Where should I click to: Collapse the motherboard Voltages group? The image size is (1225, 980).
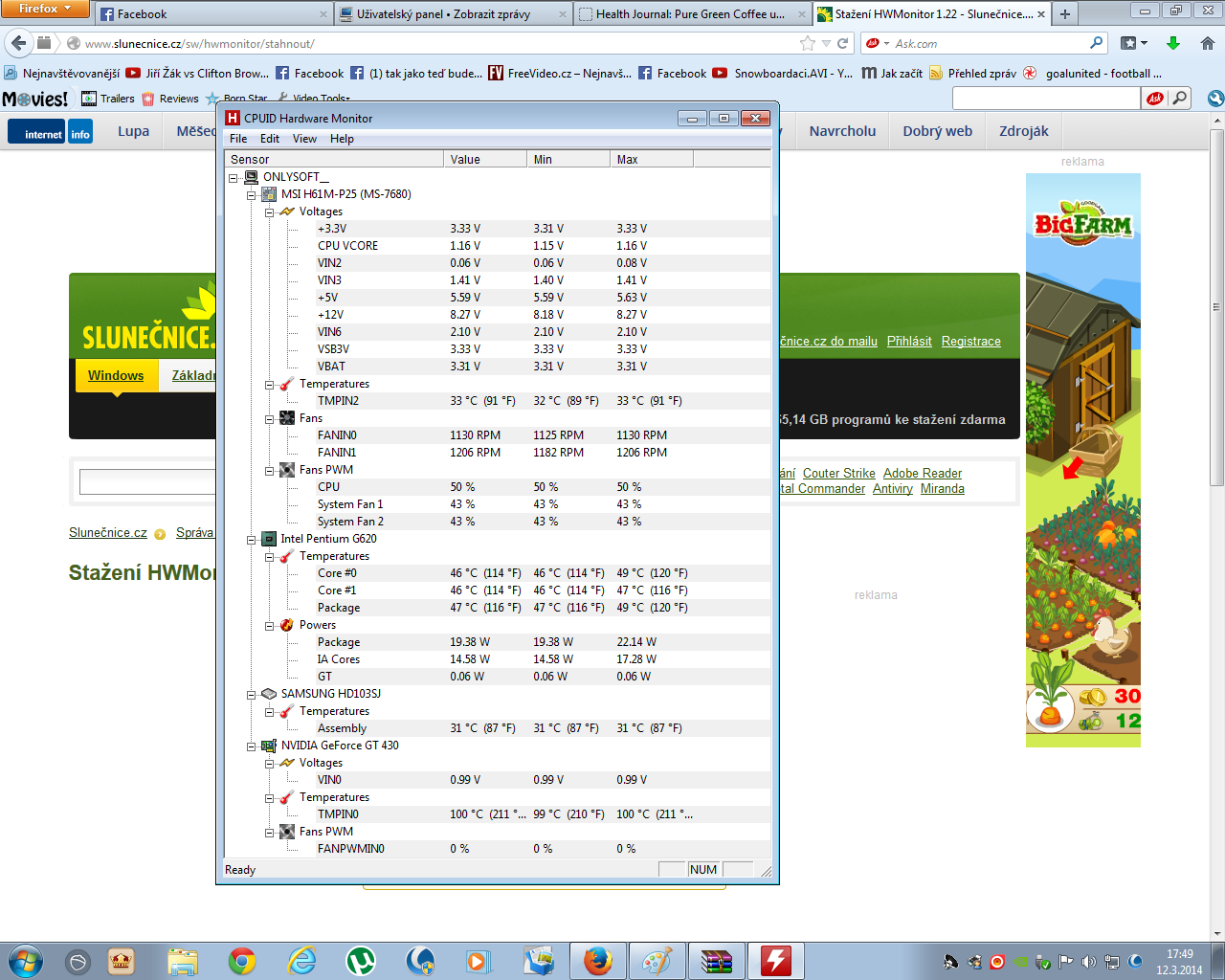(269, 212)
